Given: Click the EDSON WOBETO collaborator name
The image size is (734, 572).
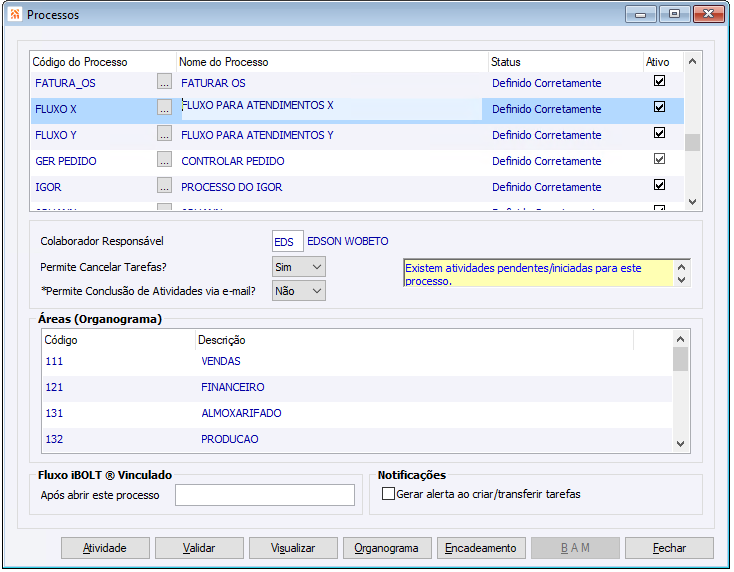Looking at the screenshot, I should coord(347,241).
